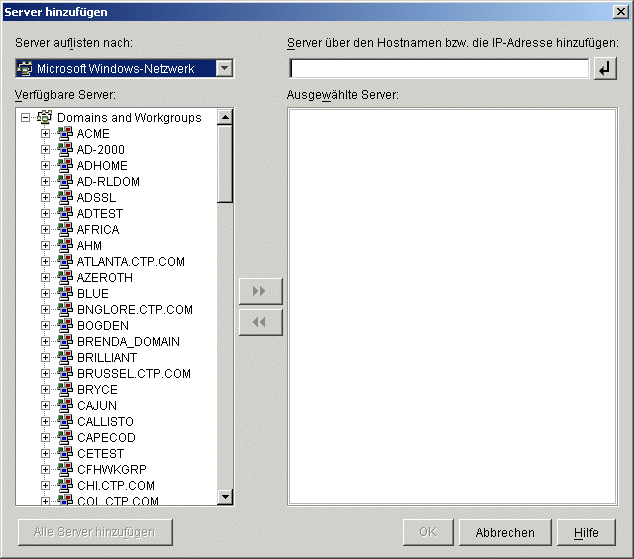Select the AZEROTH entry text
The image size is (634, 559).
tap(104, 277)
